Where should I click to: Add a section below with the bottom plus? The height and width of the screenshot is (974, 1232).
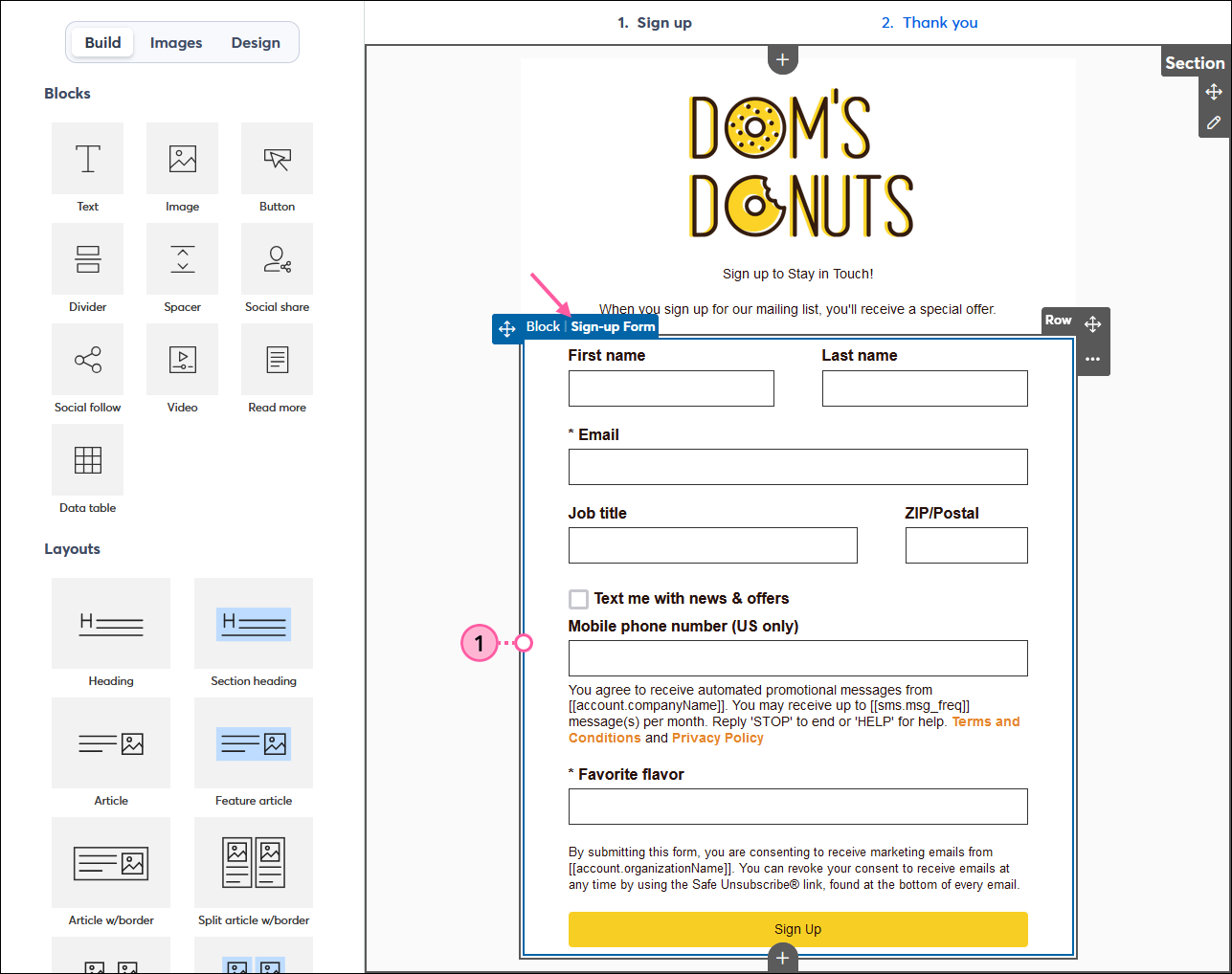coord(782,958)
